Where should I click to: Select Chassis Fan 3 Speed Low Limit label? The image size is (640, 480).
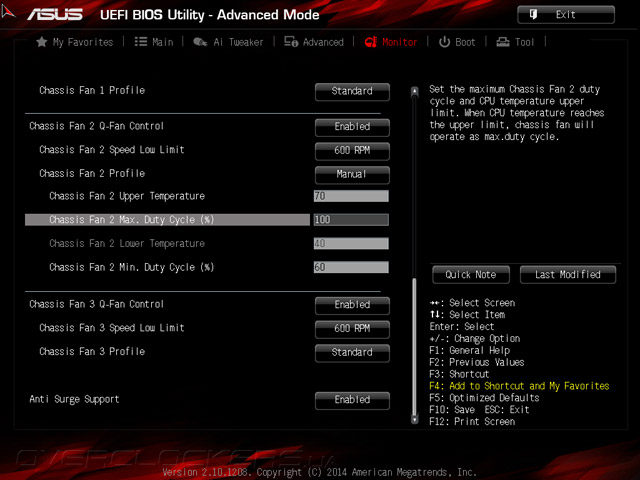point(112,328)
